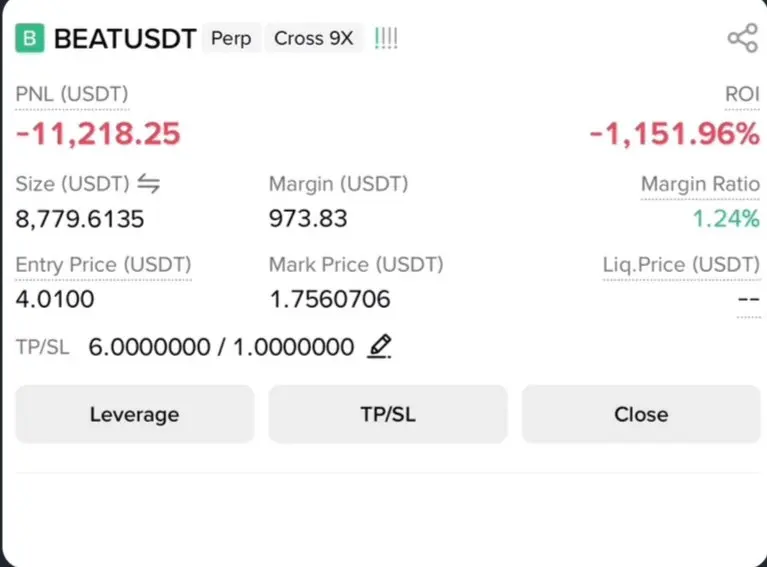The width and height of the screenshot is (767, 567).
Task: Click the negative PNL amount -11,218.25
Action: pos(98,134)
